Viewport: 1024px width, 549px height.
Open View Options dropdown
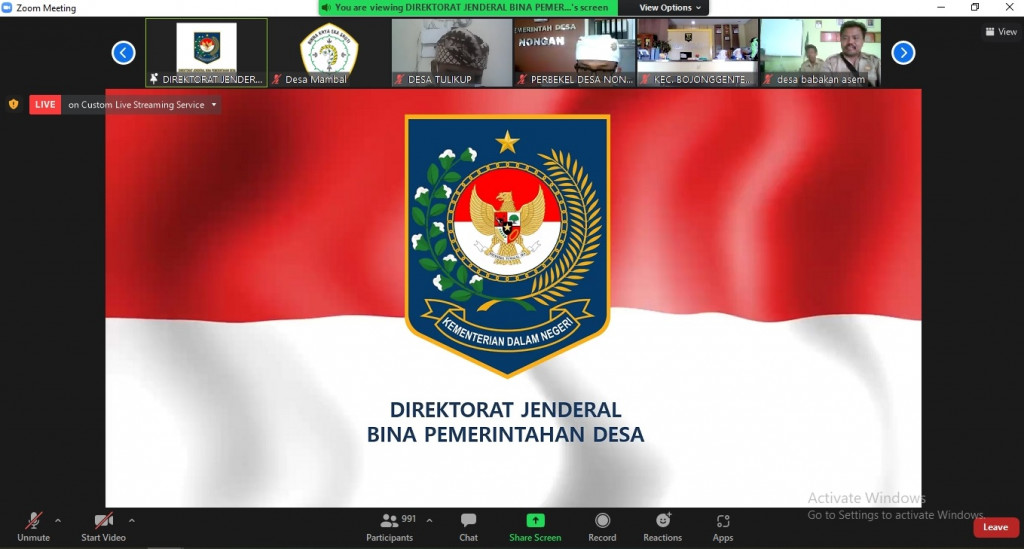tap(669, 8)
